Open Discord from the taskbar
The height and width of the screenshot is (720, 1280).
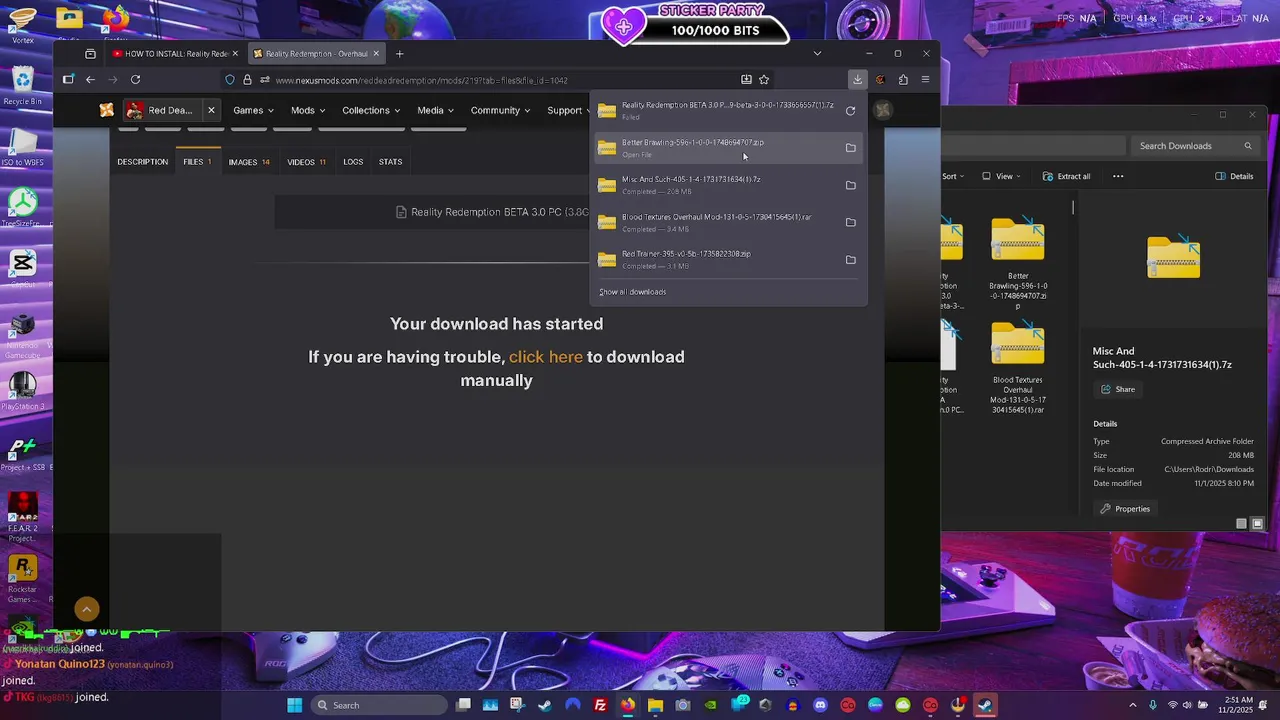point(820,705)
